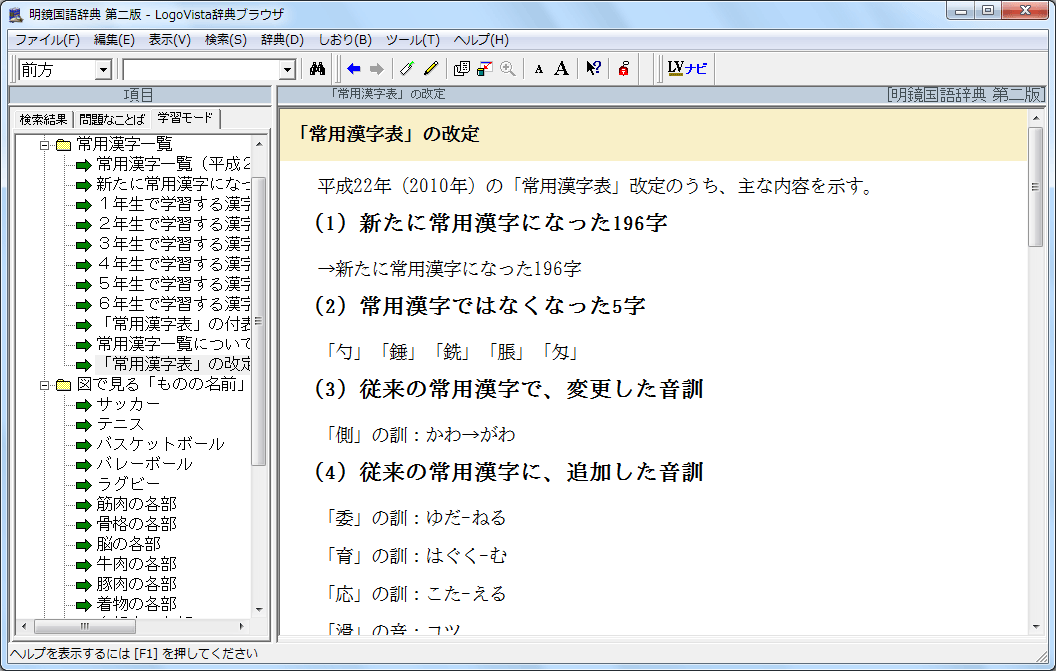Open the 辞典(D) menu
The image size is (1056, 671).
(282, 40)
